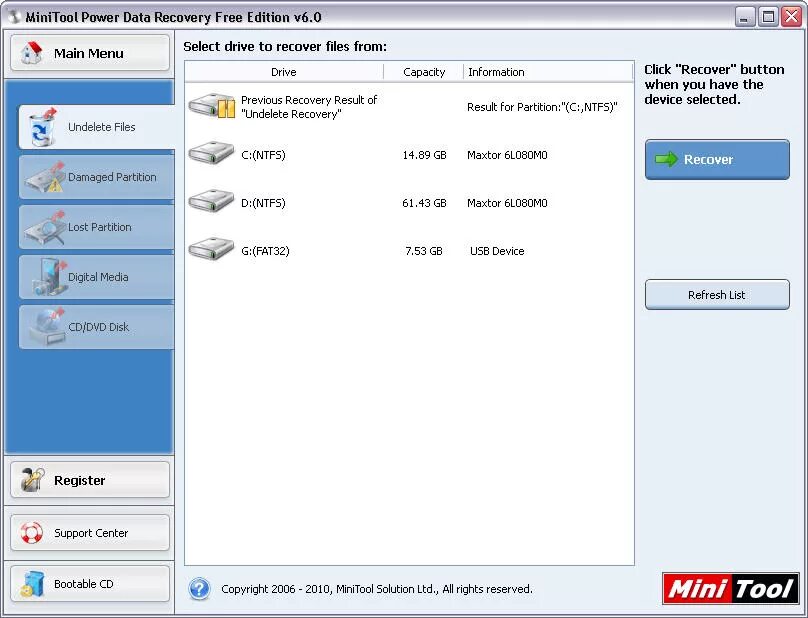Viewport: 808px width, 618px height.
Task: Click the green arrow on Recover button
Action: (x=666, y=159)
